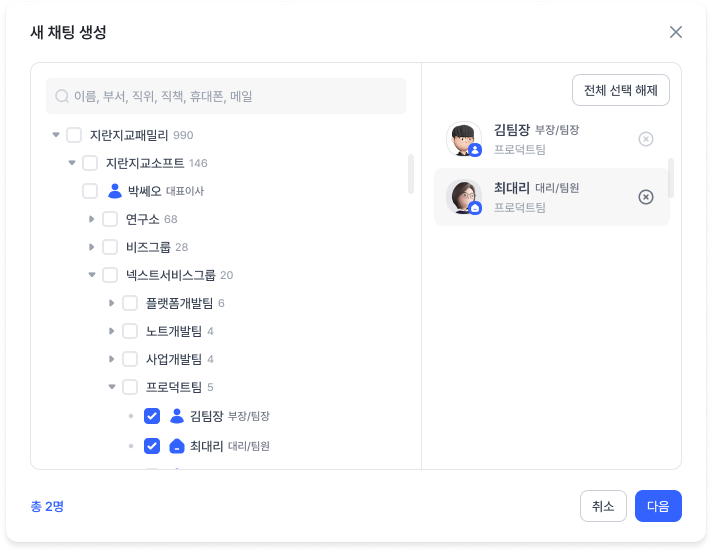
Task: Click the icon beside 최대리 in the tree
Action: [176, 446]
